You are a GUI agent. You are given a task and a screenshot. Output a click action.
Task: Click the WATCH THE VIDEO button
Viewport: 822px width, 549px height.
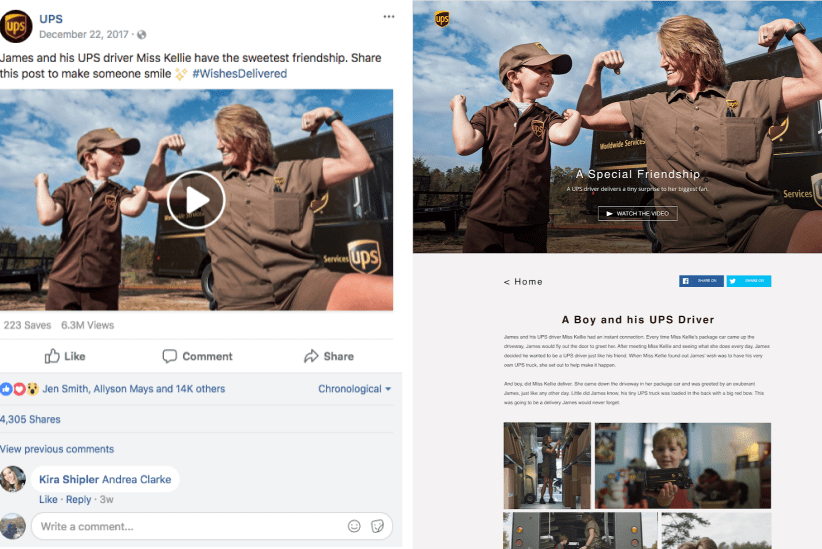coord(637,214)
